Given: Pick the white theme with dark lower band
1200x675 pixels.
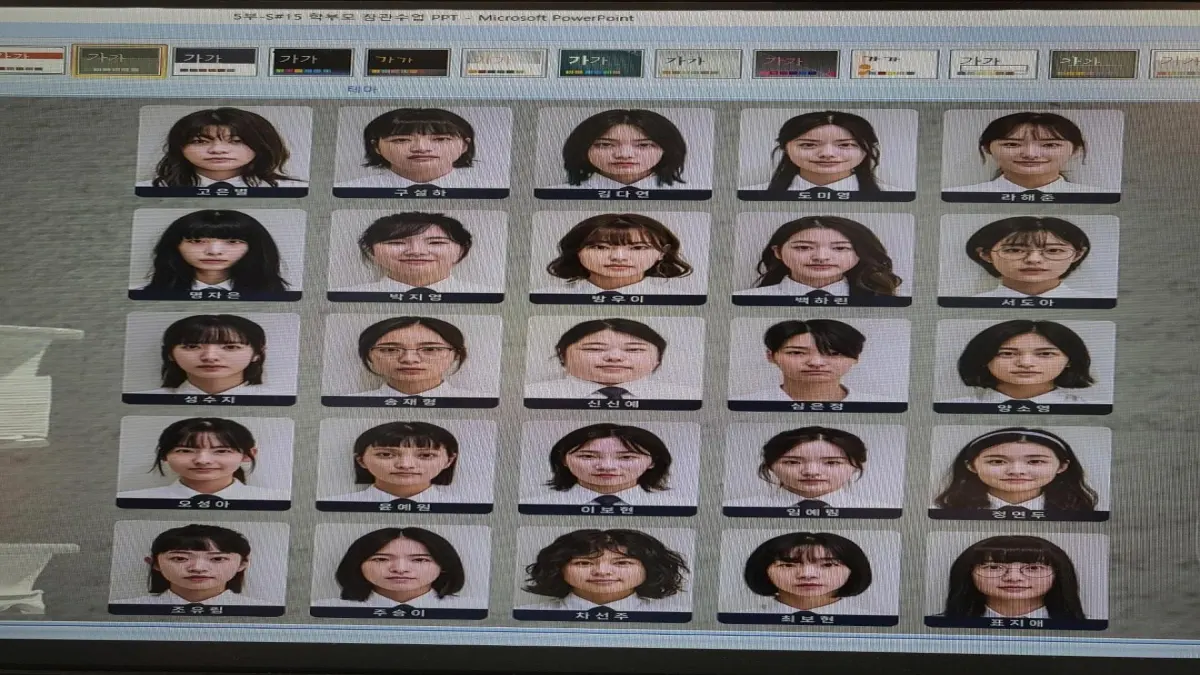Looking at the screenshot, I should pos(214,61).
